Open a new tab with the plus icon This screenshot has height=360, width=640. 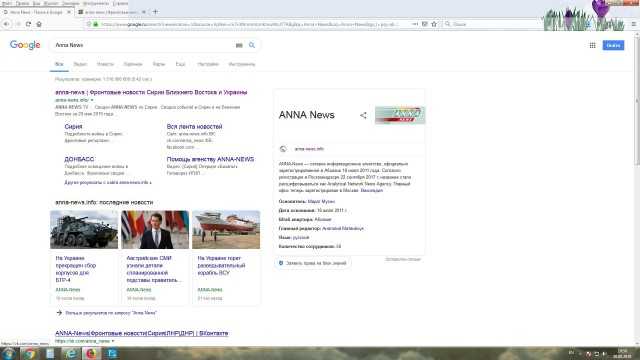point(155,12)
